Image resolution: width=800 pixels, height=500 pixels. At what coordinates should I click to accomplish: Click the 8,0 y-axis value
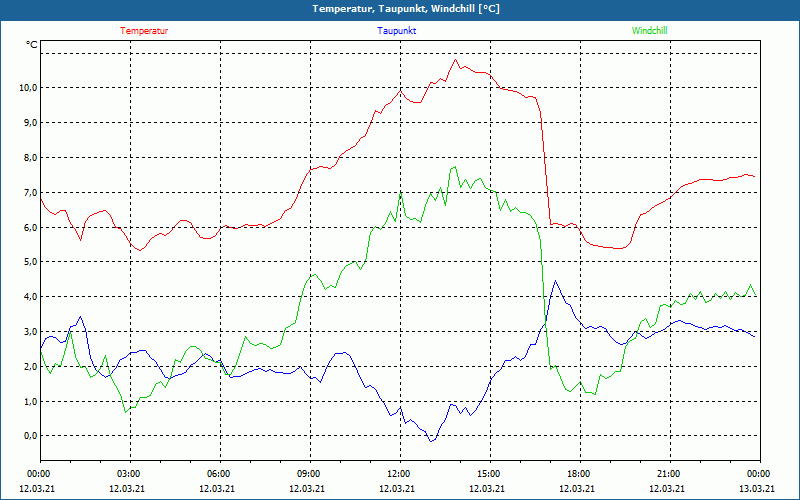[30, 158]
